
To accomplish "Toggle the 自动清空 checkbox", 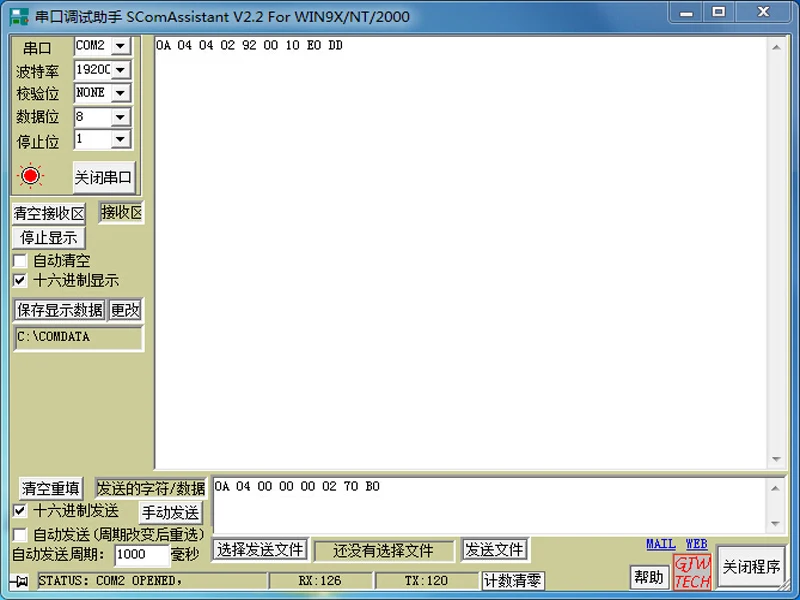I will point(20,261).
